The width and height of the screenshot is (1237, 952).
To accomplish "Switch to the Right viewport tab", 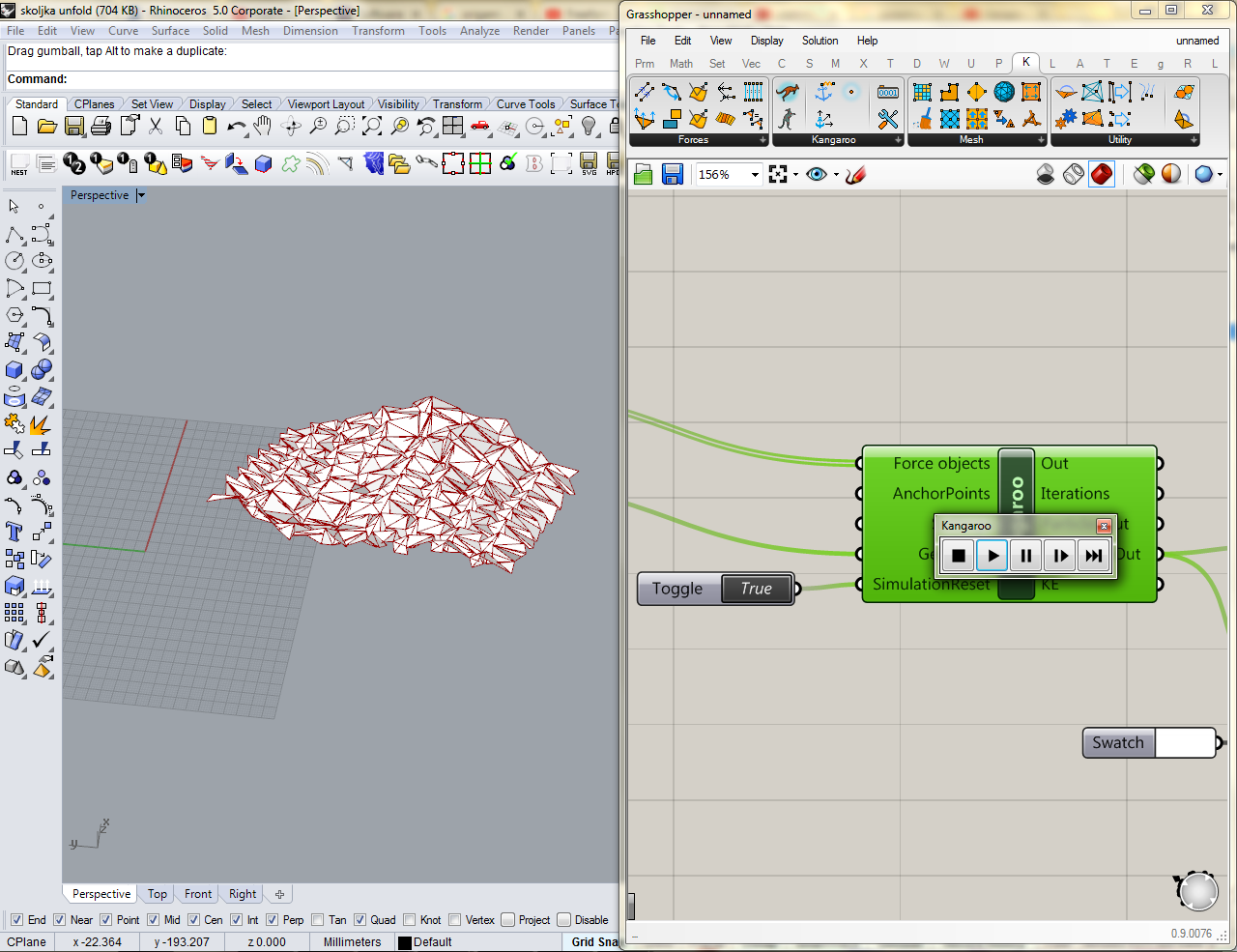I will (243, 894).
